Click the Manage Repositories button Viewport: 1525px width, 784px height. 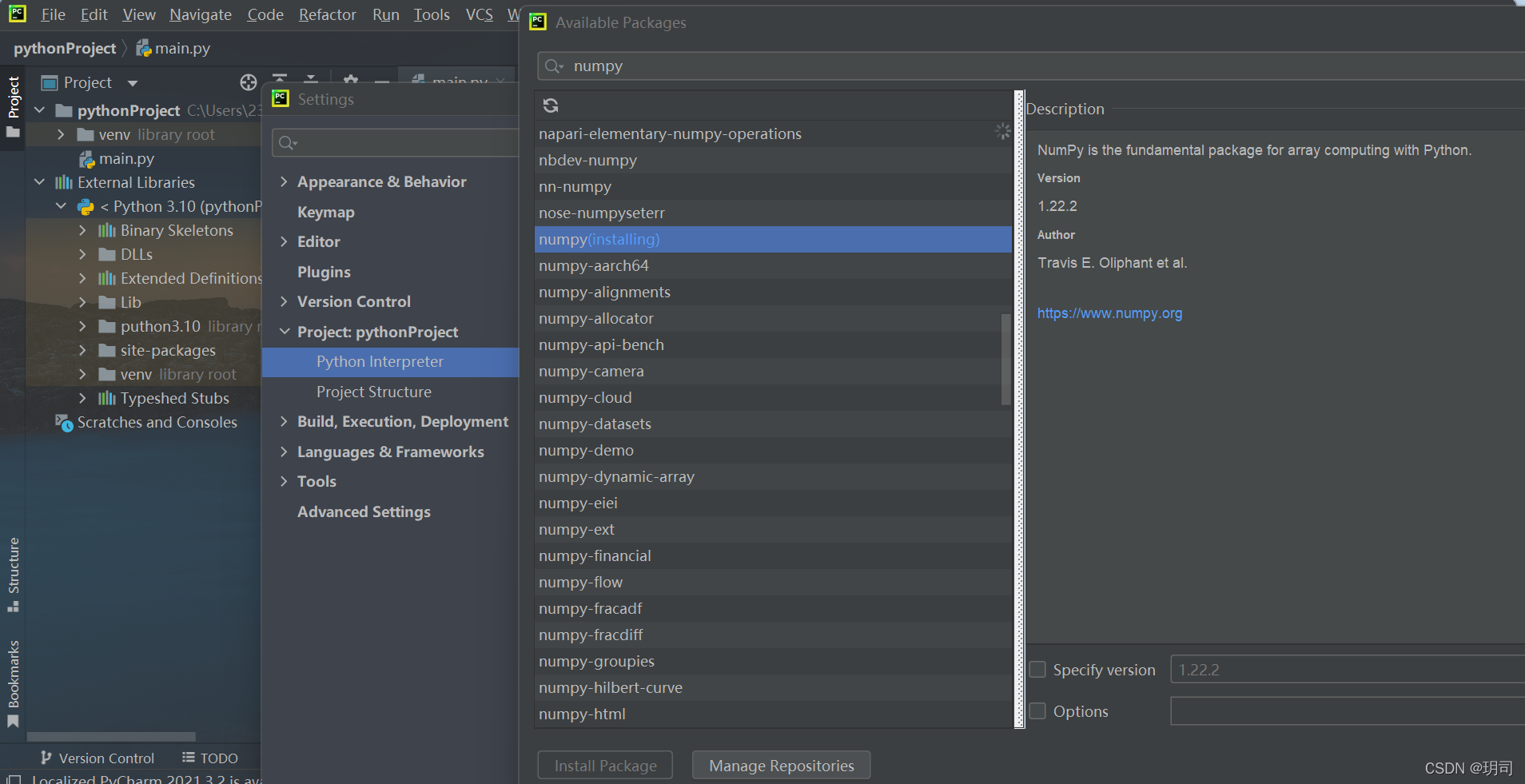[x=781, y=766]
